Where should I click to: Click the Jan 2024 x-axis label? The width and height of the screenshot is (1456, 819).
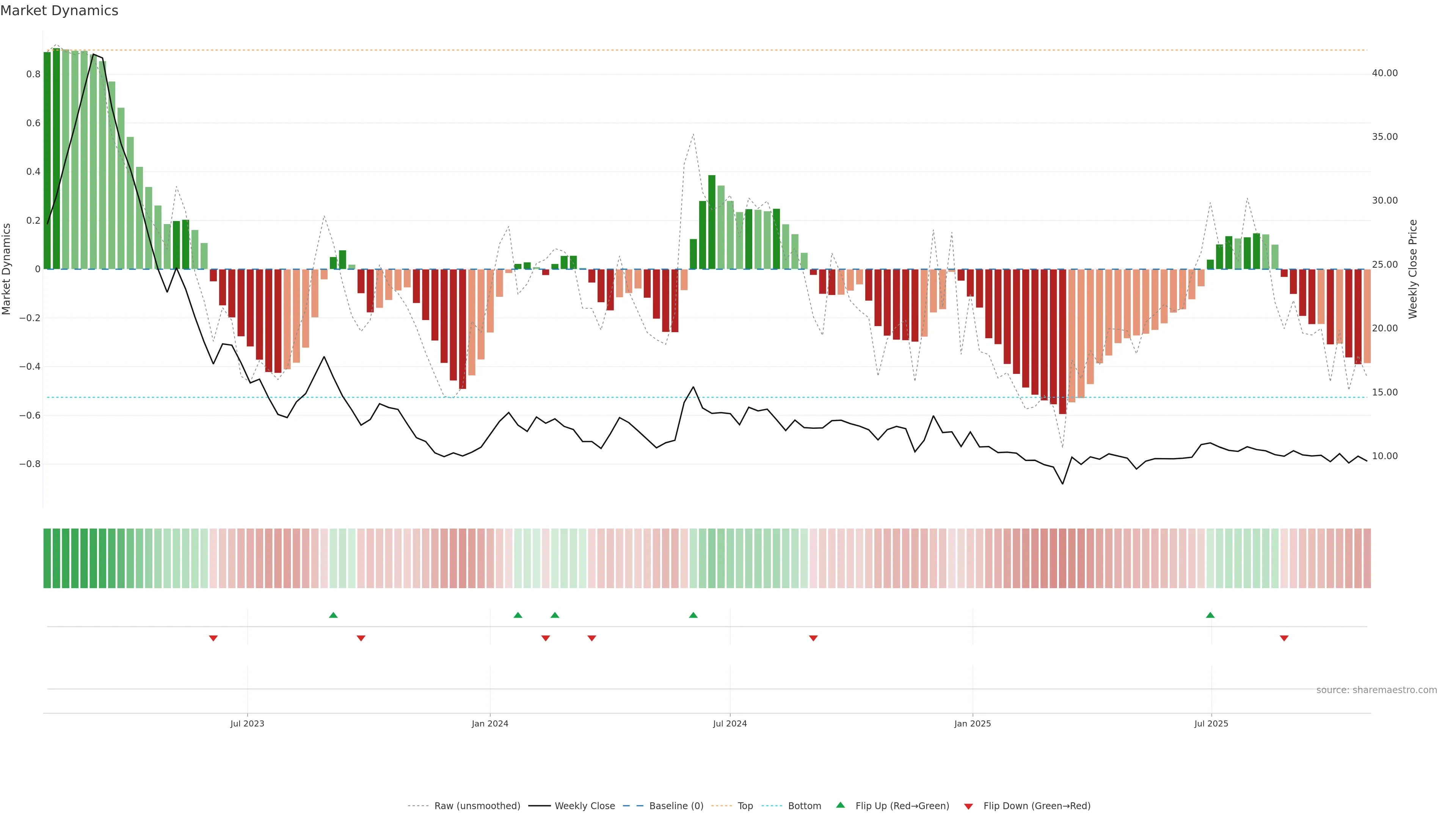coord(490,723)
